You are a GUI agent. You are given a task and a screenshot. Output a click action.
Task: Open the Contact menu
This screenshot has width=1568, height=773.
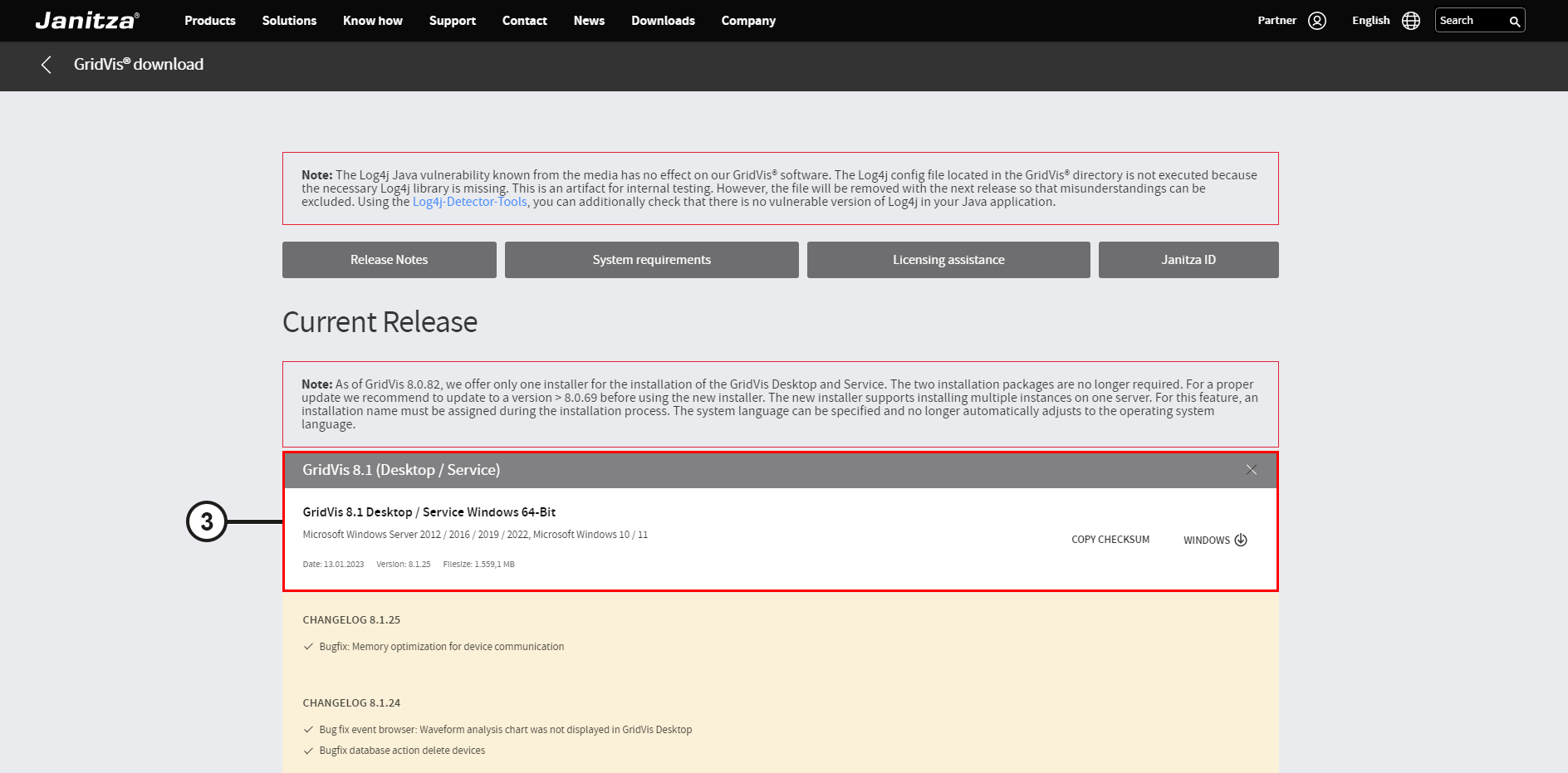525,21
